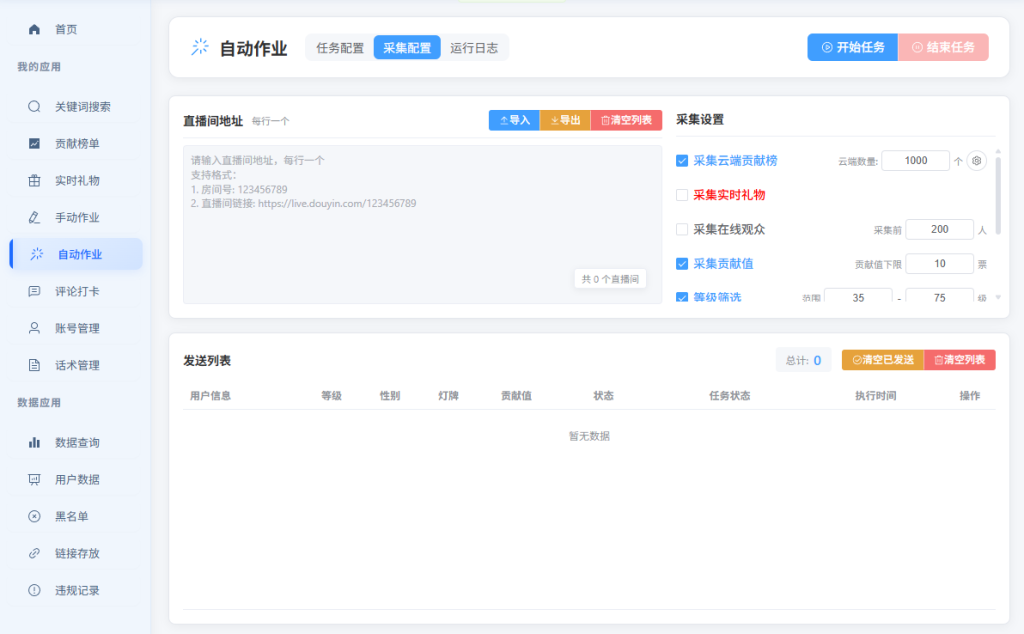Uncheck 采集云端贡献榜
The image size is (1024, 634).
(682, 160)
